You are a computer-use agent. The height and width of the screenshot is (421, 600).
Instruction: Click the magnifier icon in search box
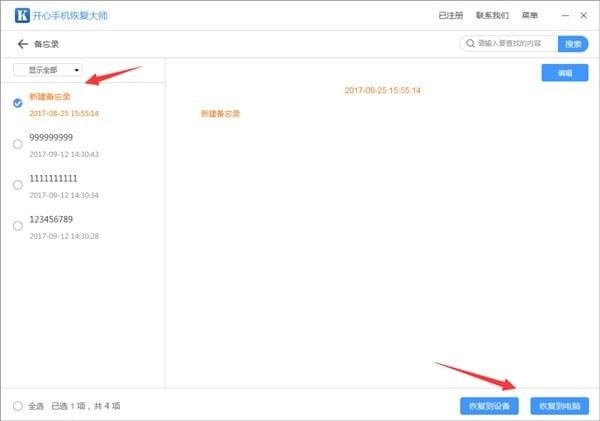(469, 44)
